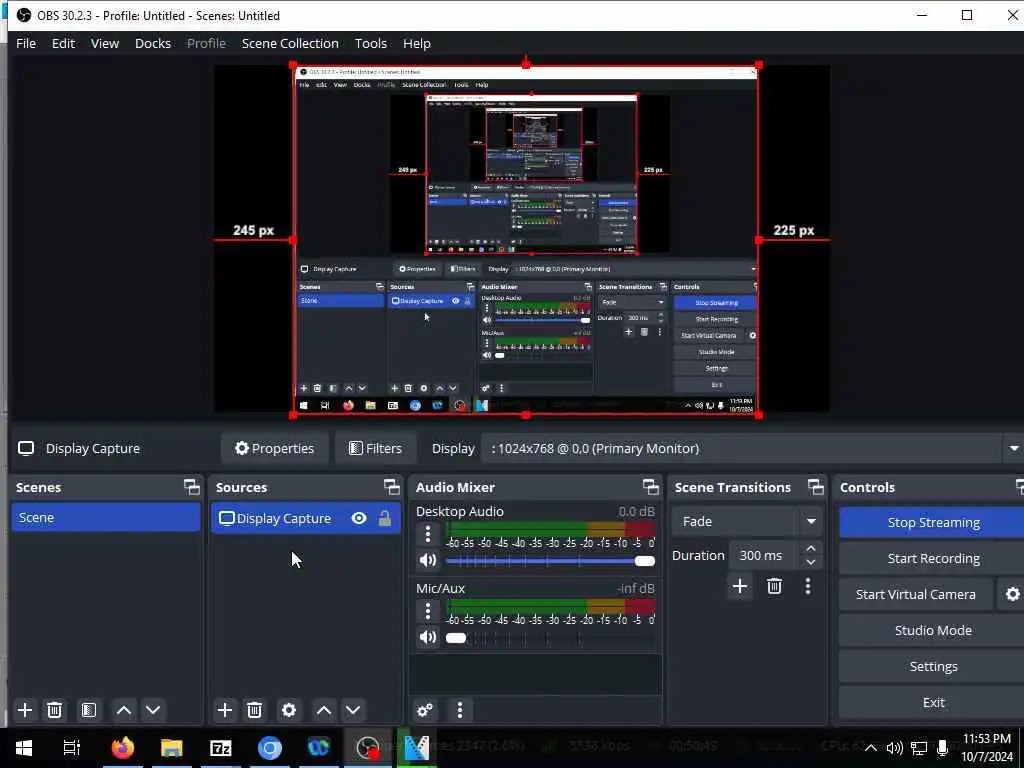
Task: Mute Desktop Audio speaker icon
Action: coord(428,560)
